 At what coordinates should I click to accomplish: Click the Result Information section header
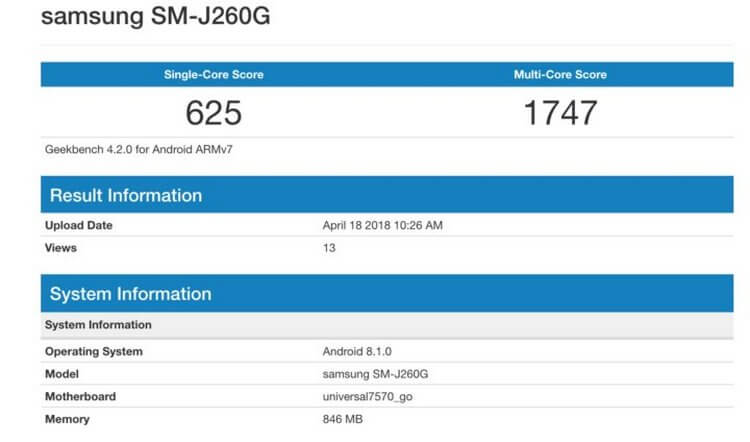pos(126,195)
